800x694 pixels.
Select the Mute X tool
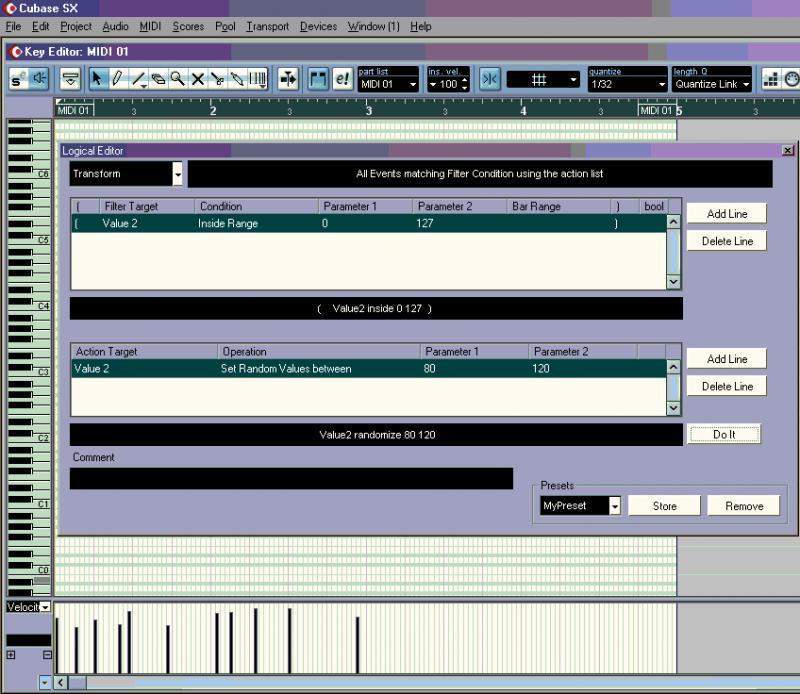click(197, 79)
